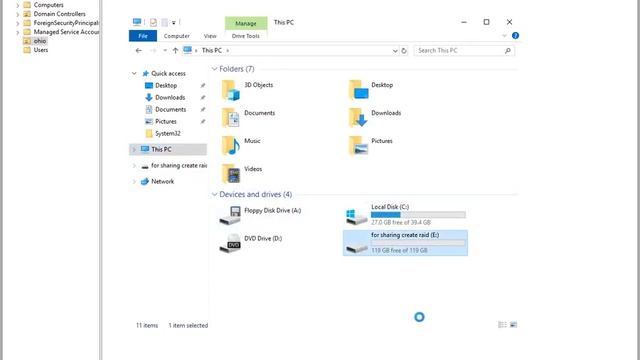Select Desktop in Quick access
Image resolution: width=640 pixels, height=360 pixels.
coord(166,86)
